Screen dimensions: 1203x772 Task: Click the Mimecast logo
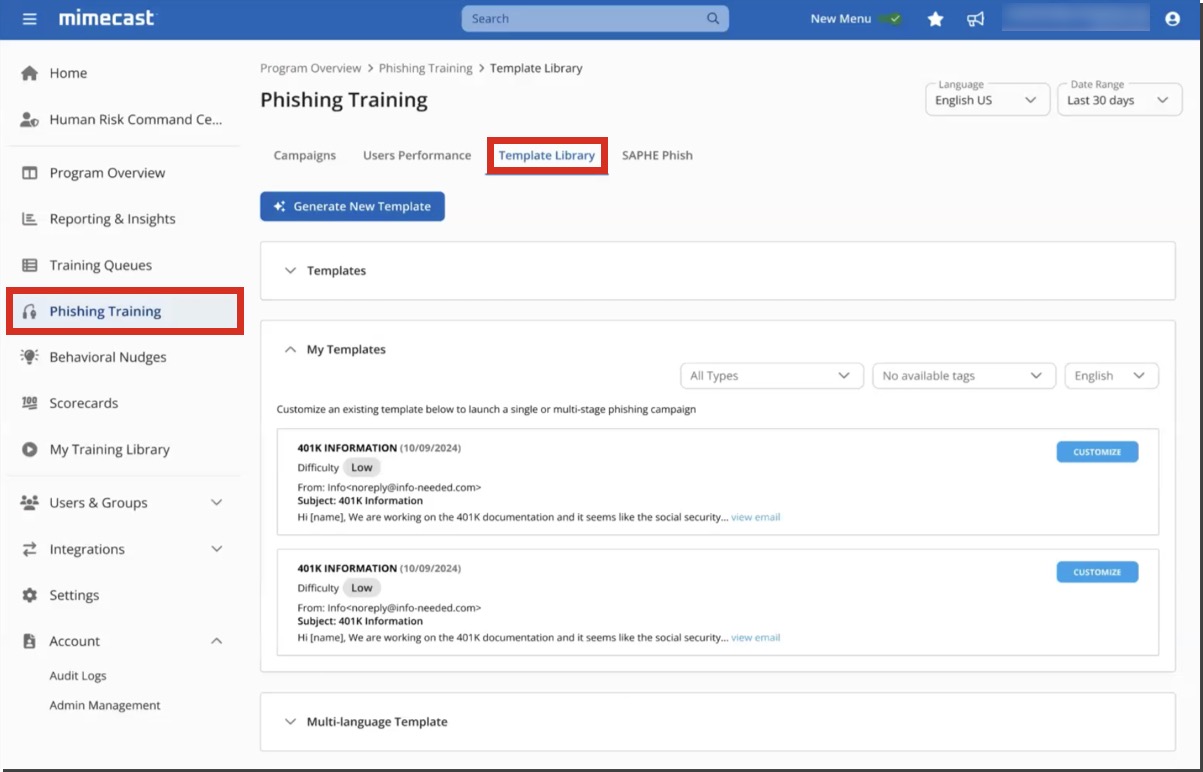click(x=107, y=18)
